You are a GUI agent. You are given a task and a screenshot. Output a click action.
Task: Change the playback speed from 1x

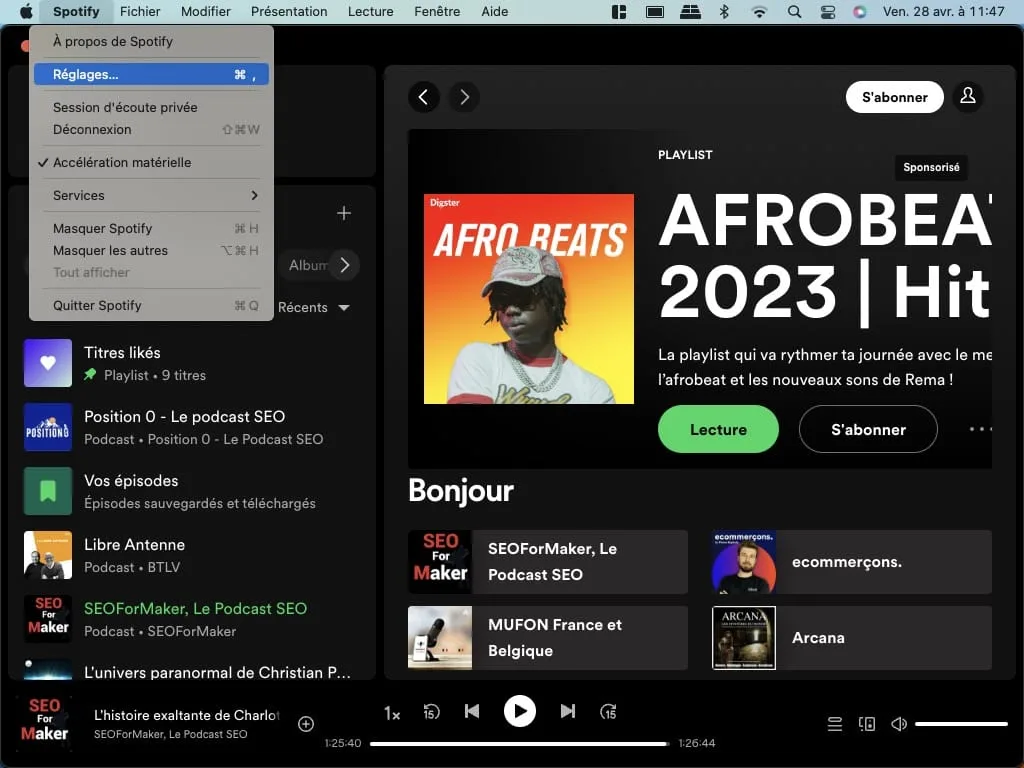(391, 712)
